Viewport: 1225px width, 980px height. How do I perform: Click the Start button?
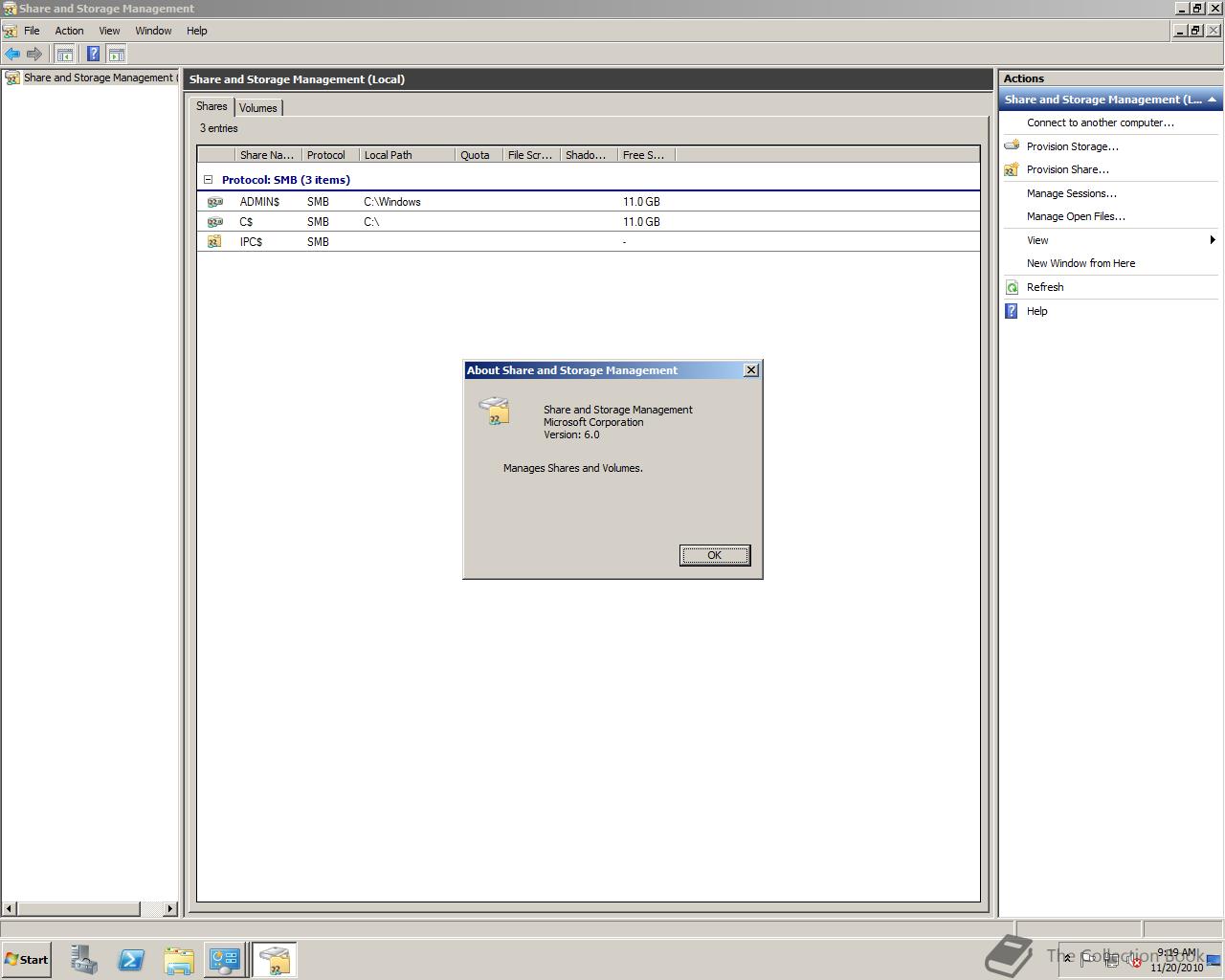(x=27, y=960)
